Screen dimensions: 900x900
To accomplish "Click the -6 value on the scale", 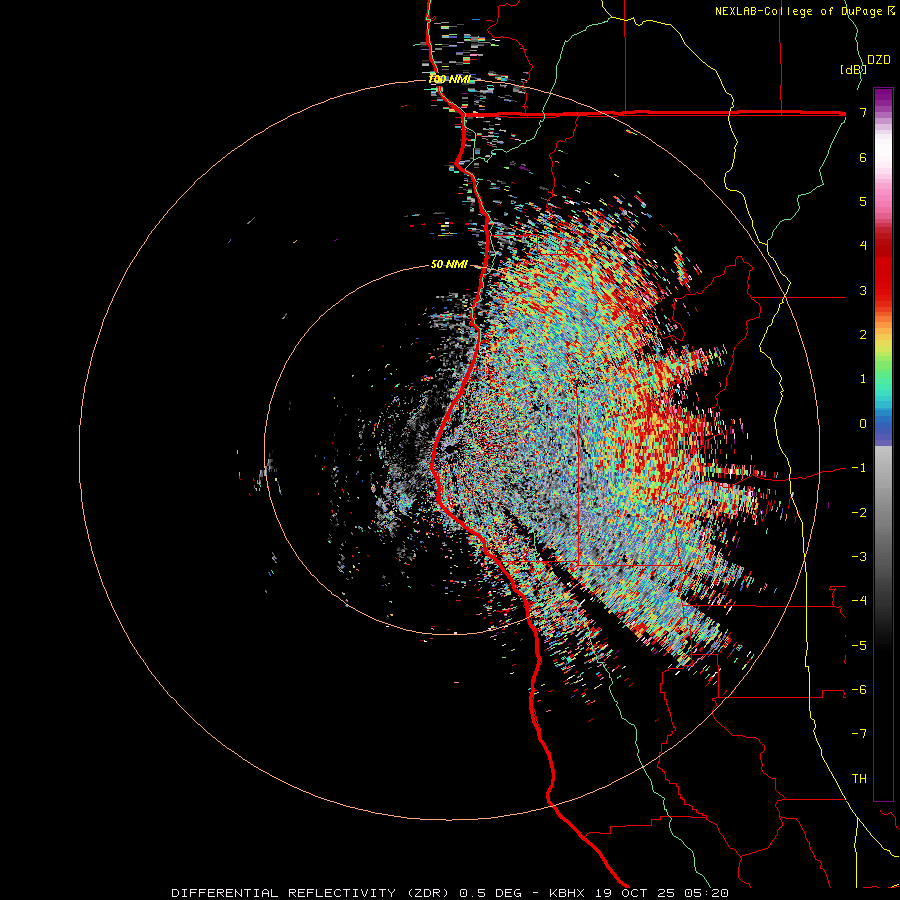I will tap(859, 690).
